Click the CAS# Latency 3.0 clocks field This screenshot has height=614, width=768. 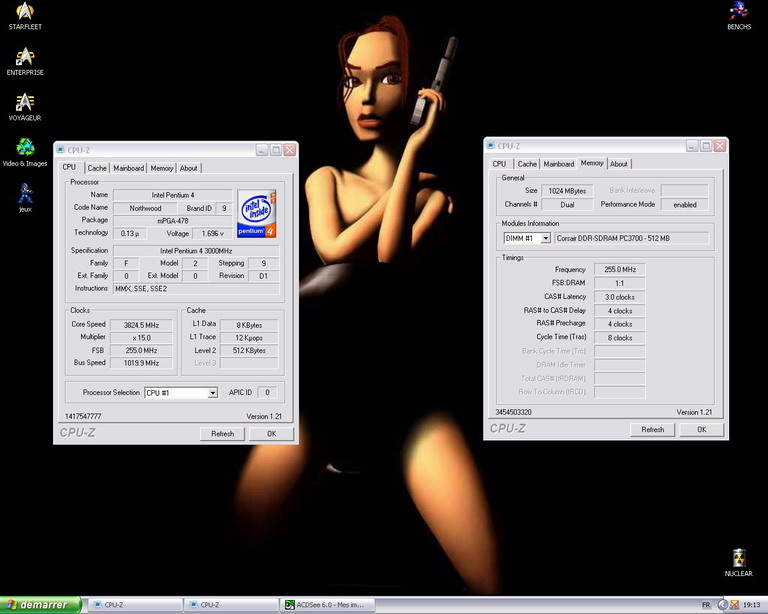click(620, 297)
